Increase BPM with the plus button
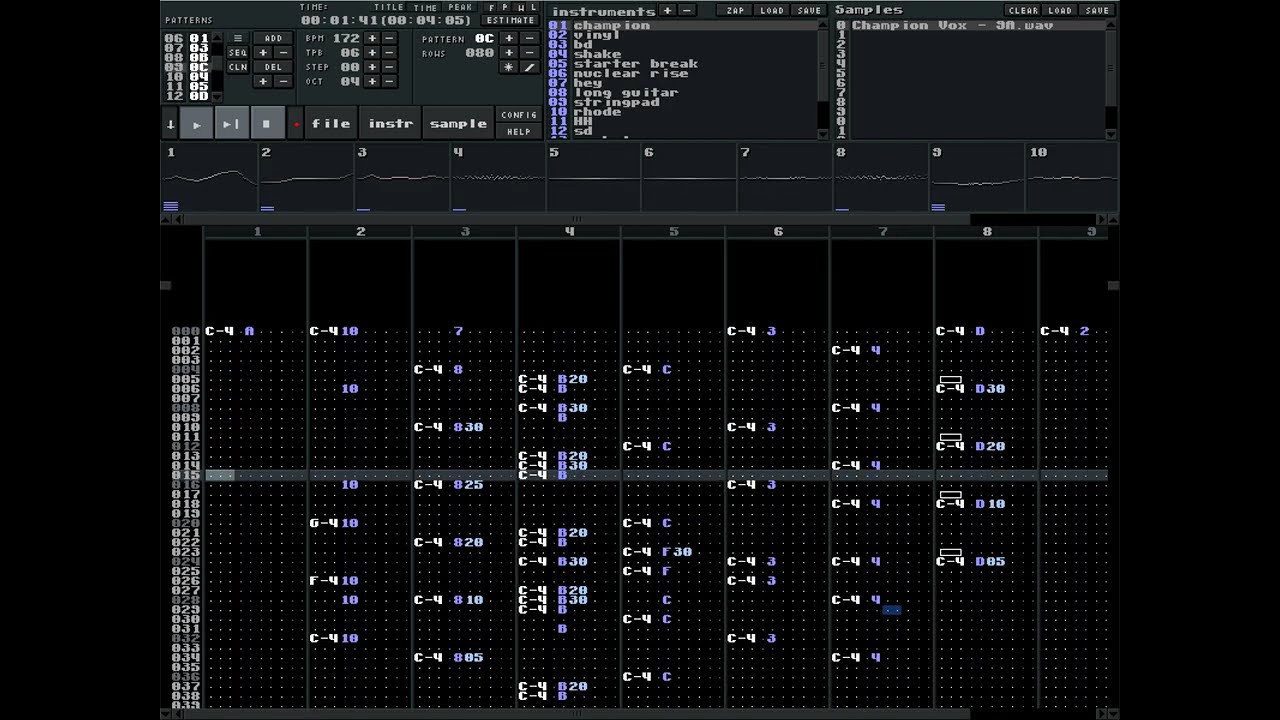The width and height of the screenshot is (1280, 720). 372,38
